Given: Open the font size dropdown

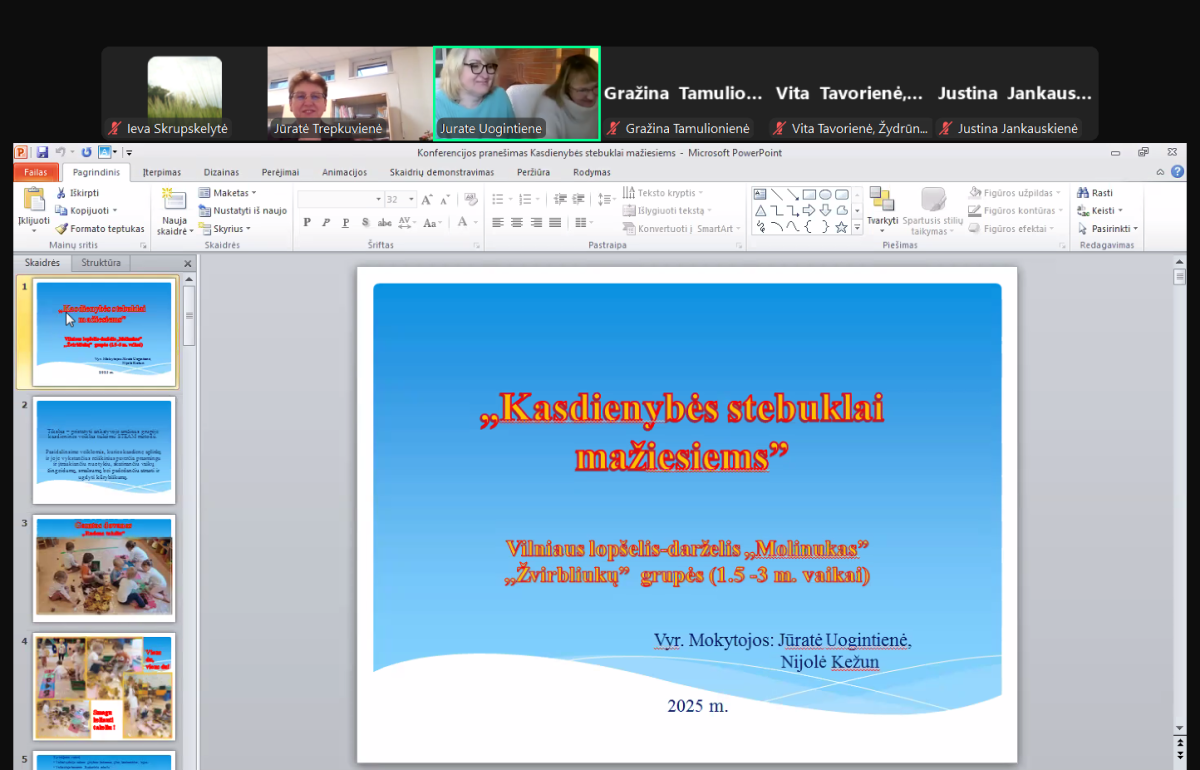Looking at the screenshot, I should pos(409,199).
